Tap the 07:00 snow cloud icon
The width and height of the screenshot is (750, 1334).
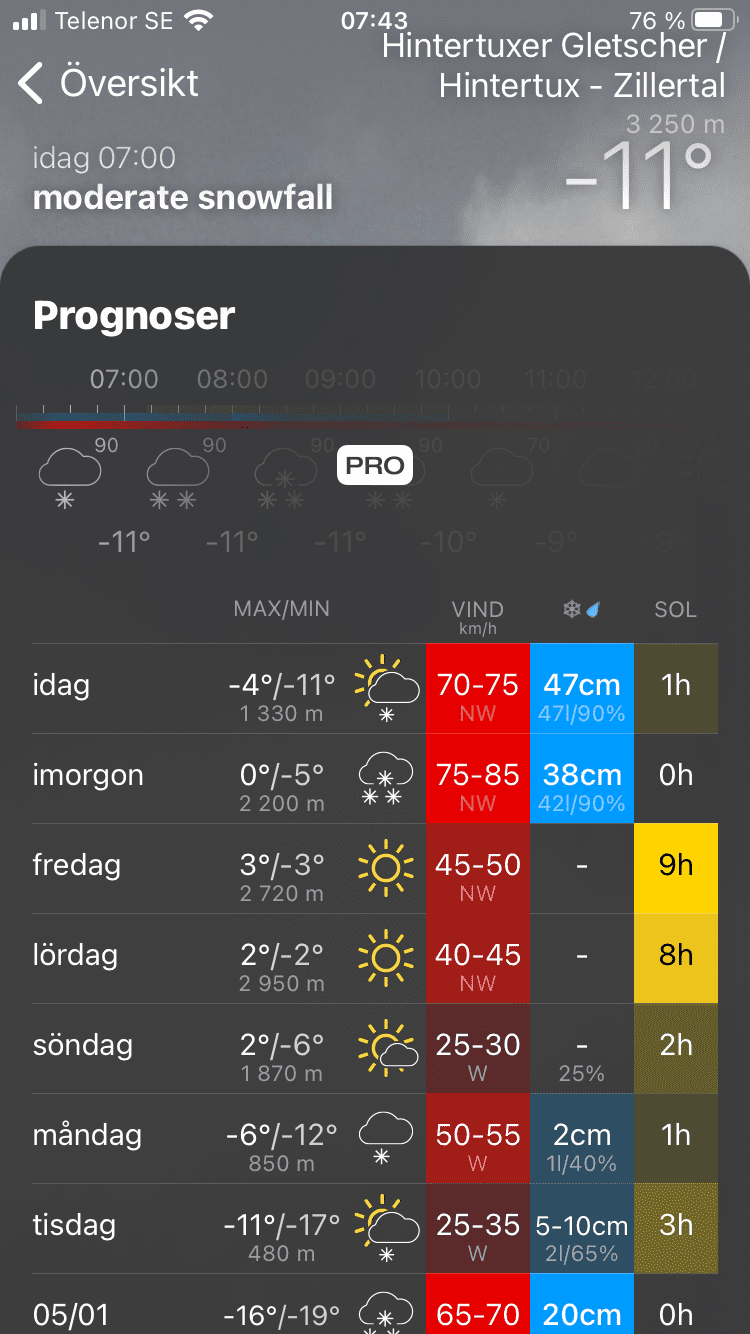tap(69, 476)
